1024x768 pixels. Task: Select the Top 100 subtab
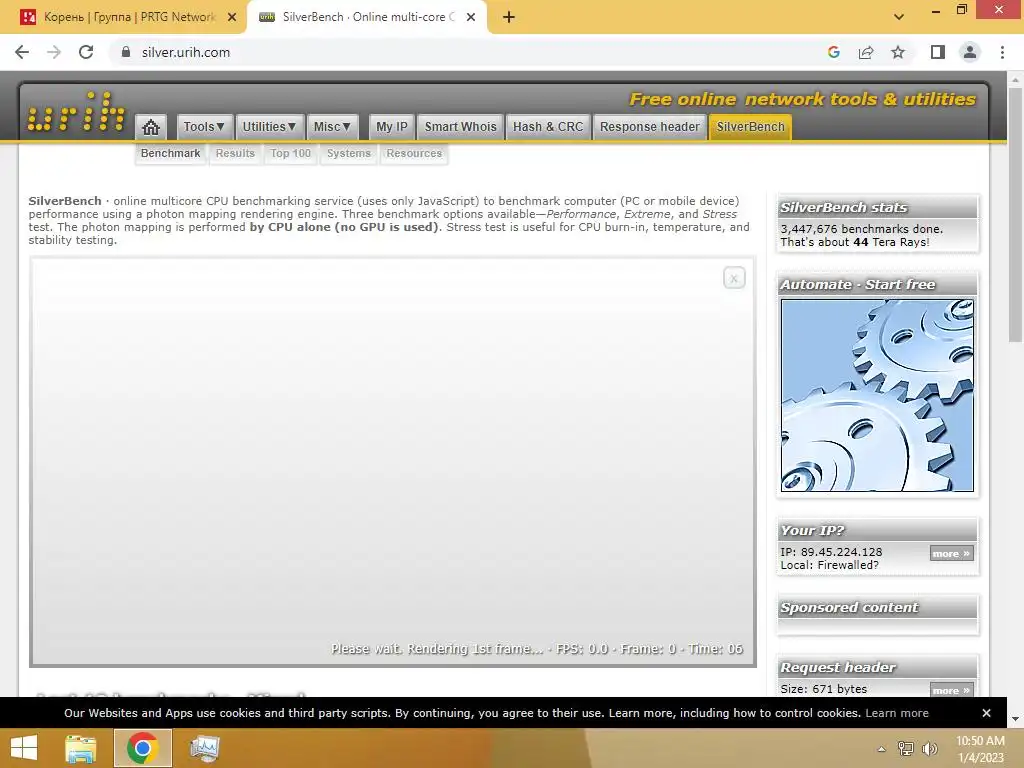(x=291, y=153)
